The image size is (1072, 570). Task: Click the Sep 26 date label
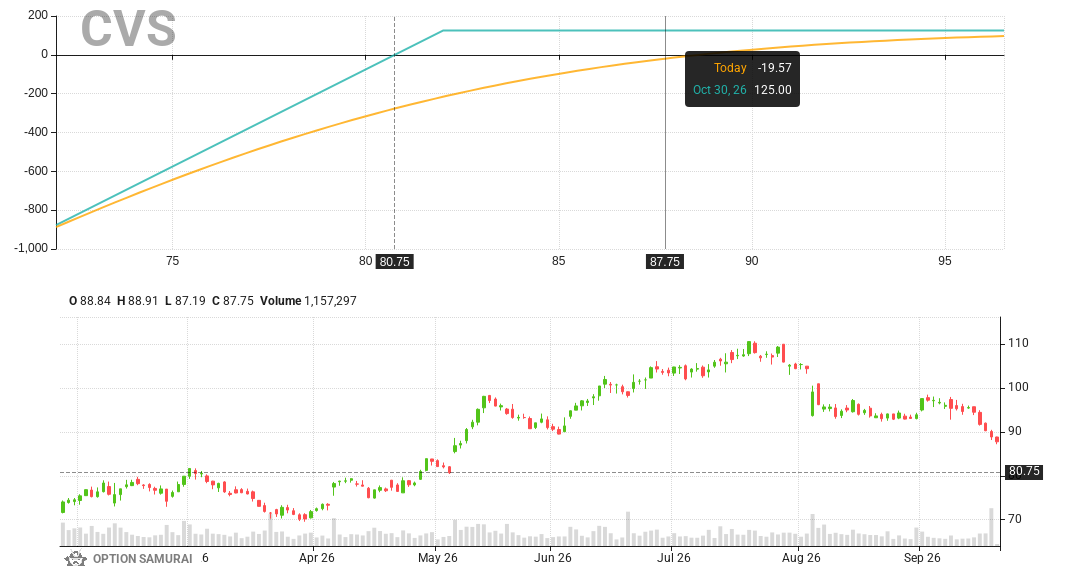(922, 558)
